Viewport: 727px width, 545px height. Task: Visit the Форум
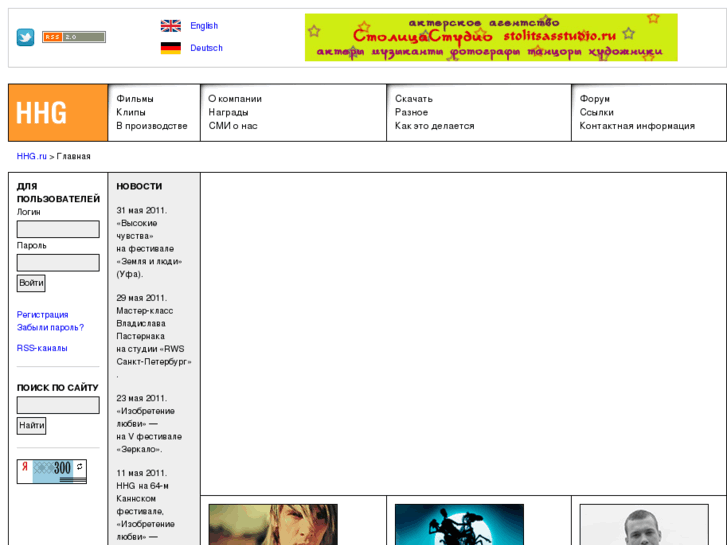(594, 99)
